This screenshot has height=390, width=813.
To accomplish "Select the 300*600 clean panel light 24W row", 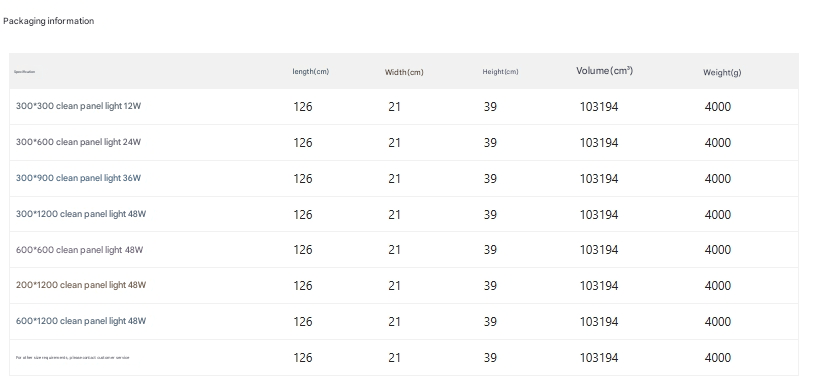I will pos(404,143).
